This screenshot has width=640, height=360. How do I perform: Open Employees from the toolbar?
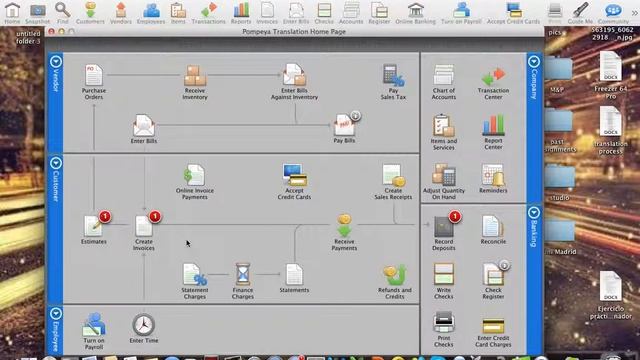click(151, 13)
